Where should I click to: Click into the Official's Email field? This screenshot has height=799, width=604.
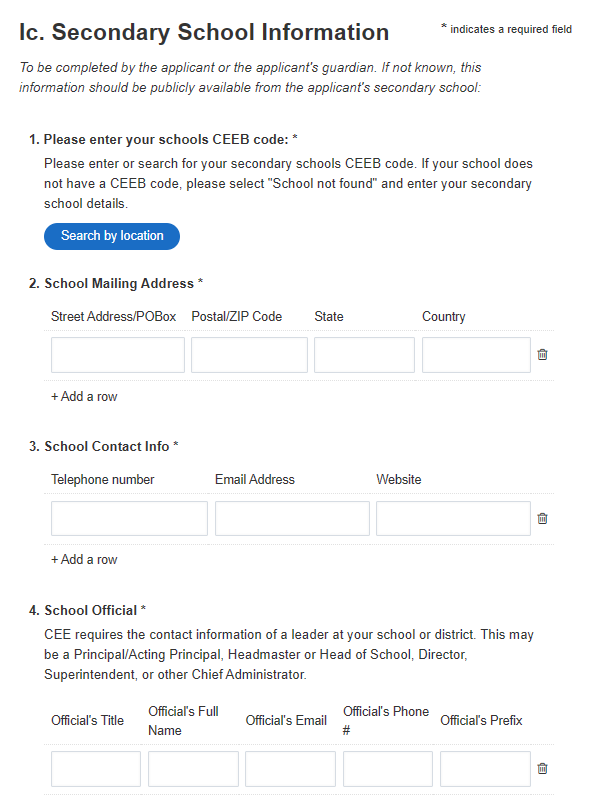291,768
